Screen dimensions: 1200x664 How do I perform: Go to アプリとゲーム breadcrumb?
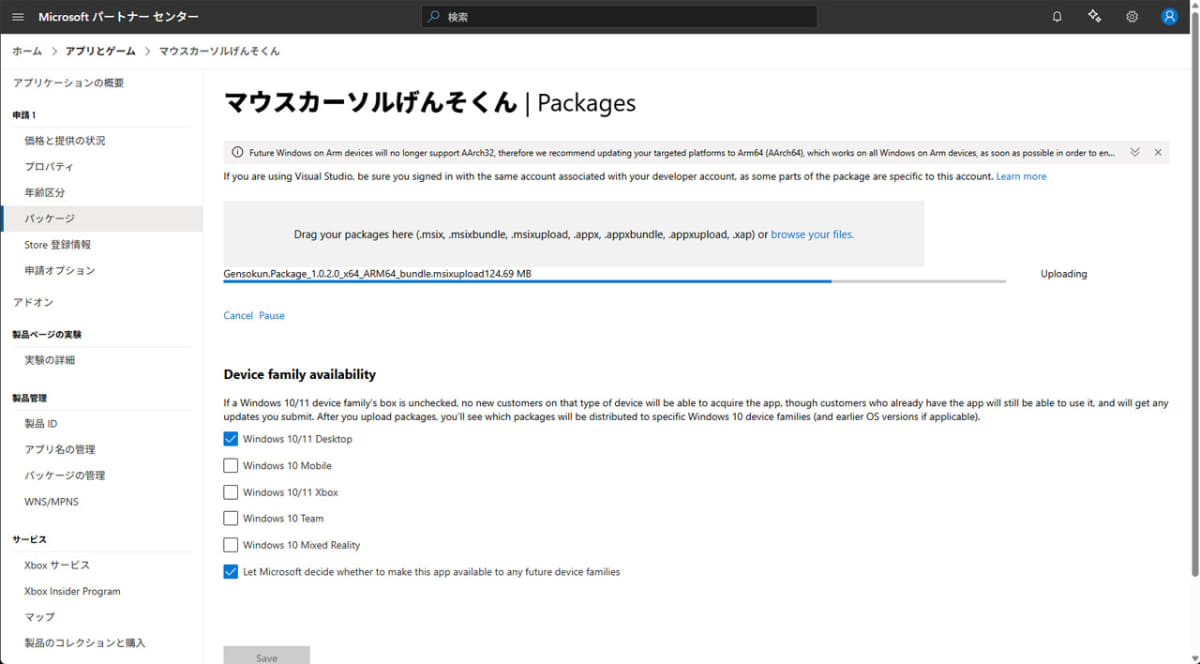(x=98, y=51)
